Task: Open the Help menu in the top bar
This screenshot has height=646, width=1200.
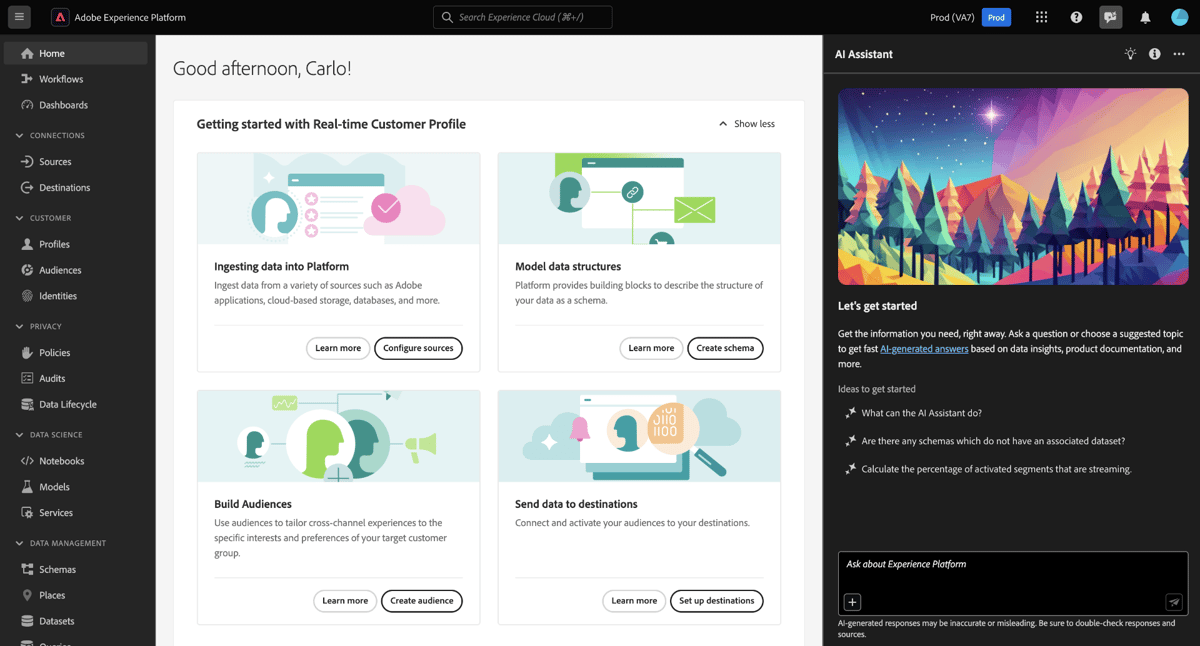Action: (x=1074, y=16)
